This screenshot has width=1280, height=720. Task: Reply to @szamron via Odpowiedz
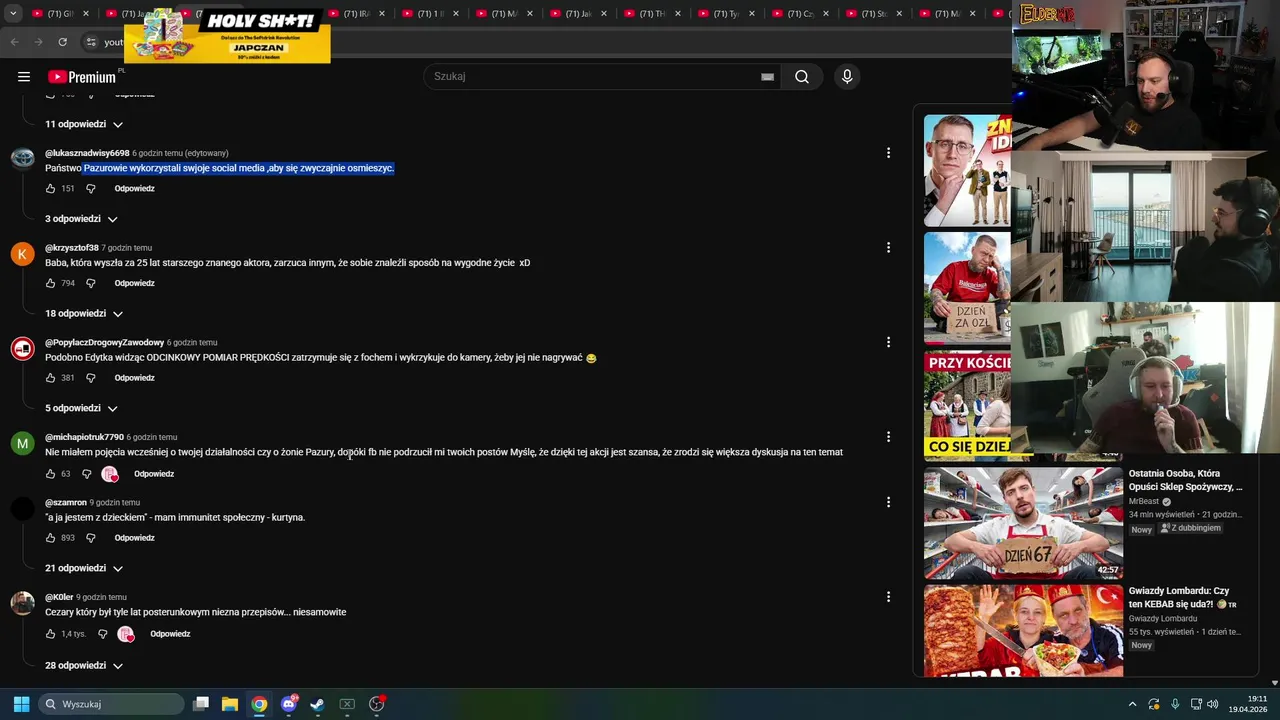(x=134, y=538)
